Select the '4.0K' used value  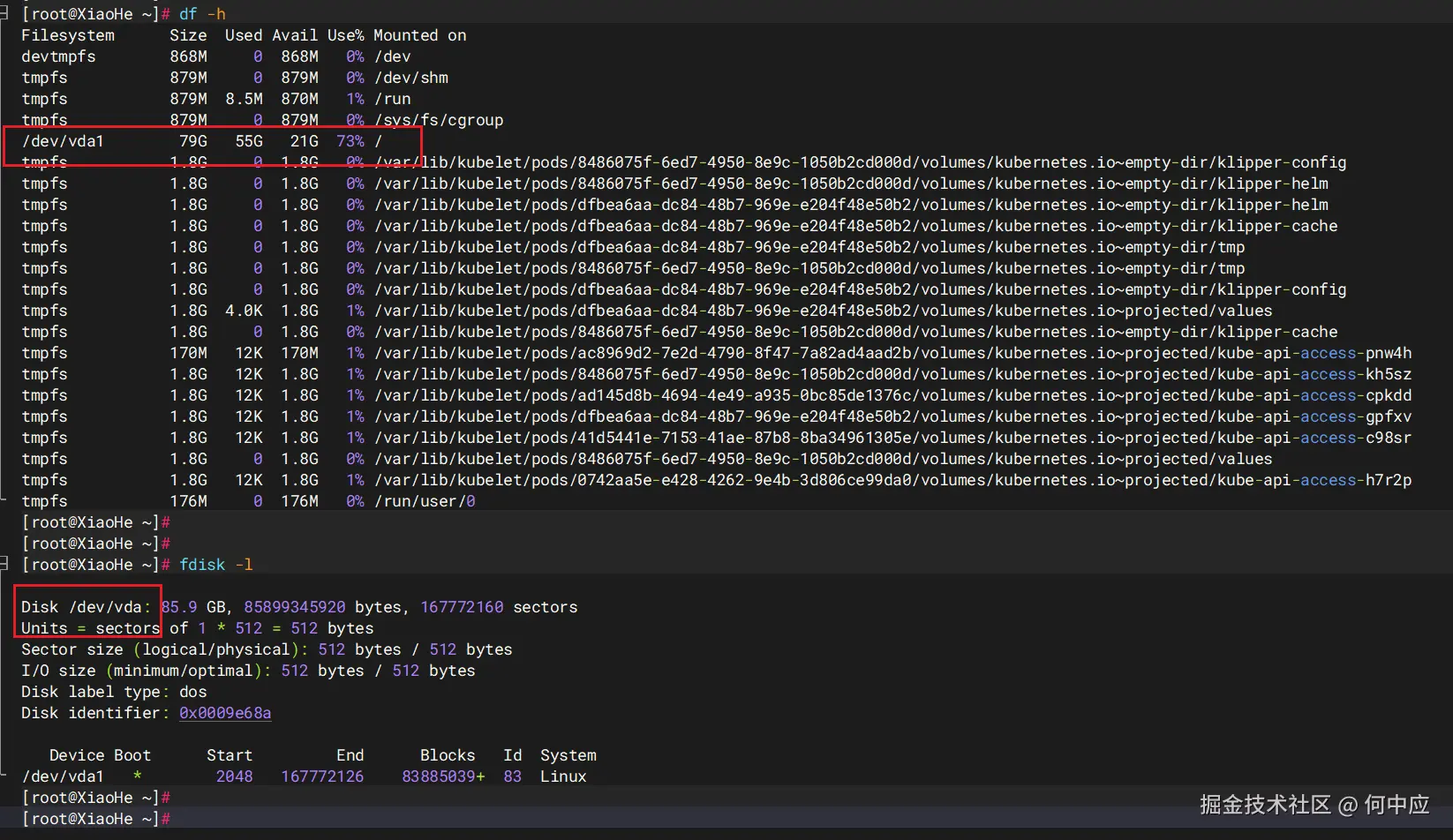pos(244,311)
